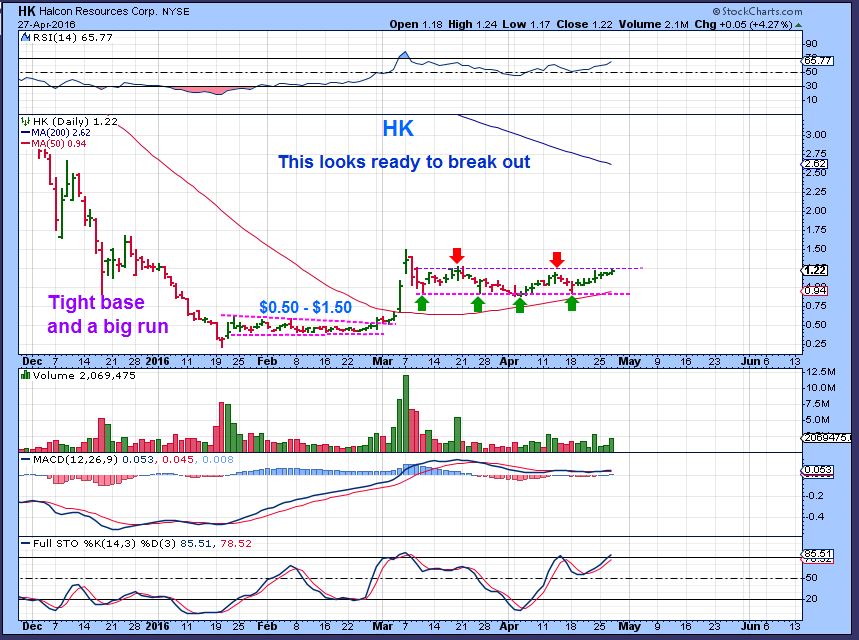The height and width of the screenshot is (640, 859).
Task: Click the Volume 2,069,475 panel label
Action: tap(84, 375)
